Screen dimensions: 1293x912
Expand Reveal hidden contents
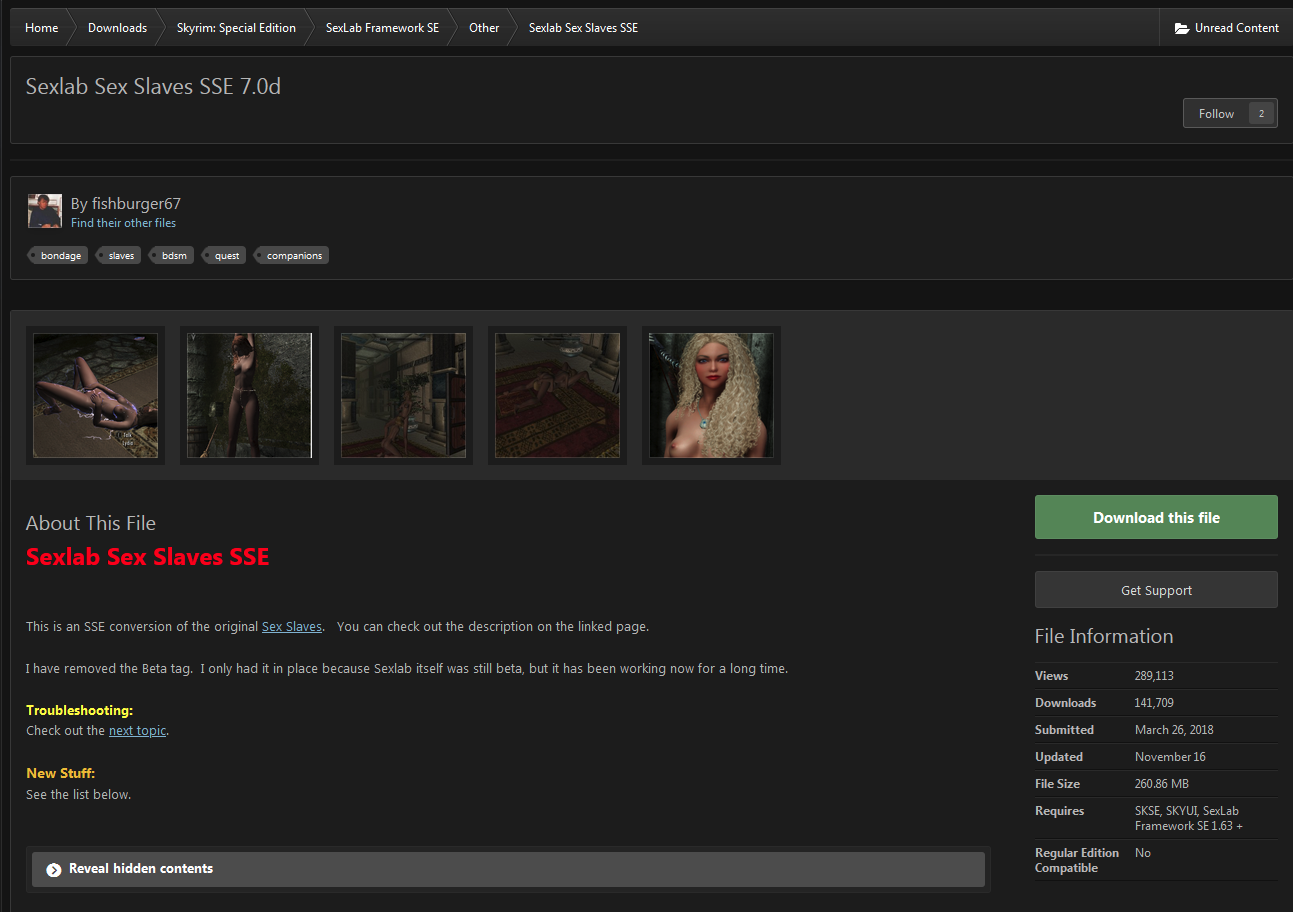[x=508, y=869]
